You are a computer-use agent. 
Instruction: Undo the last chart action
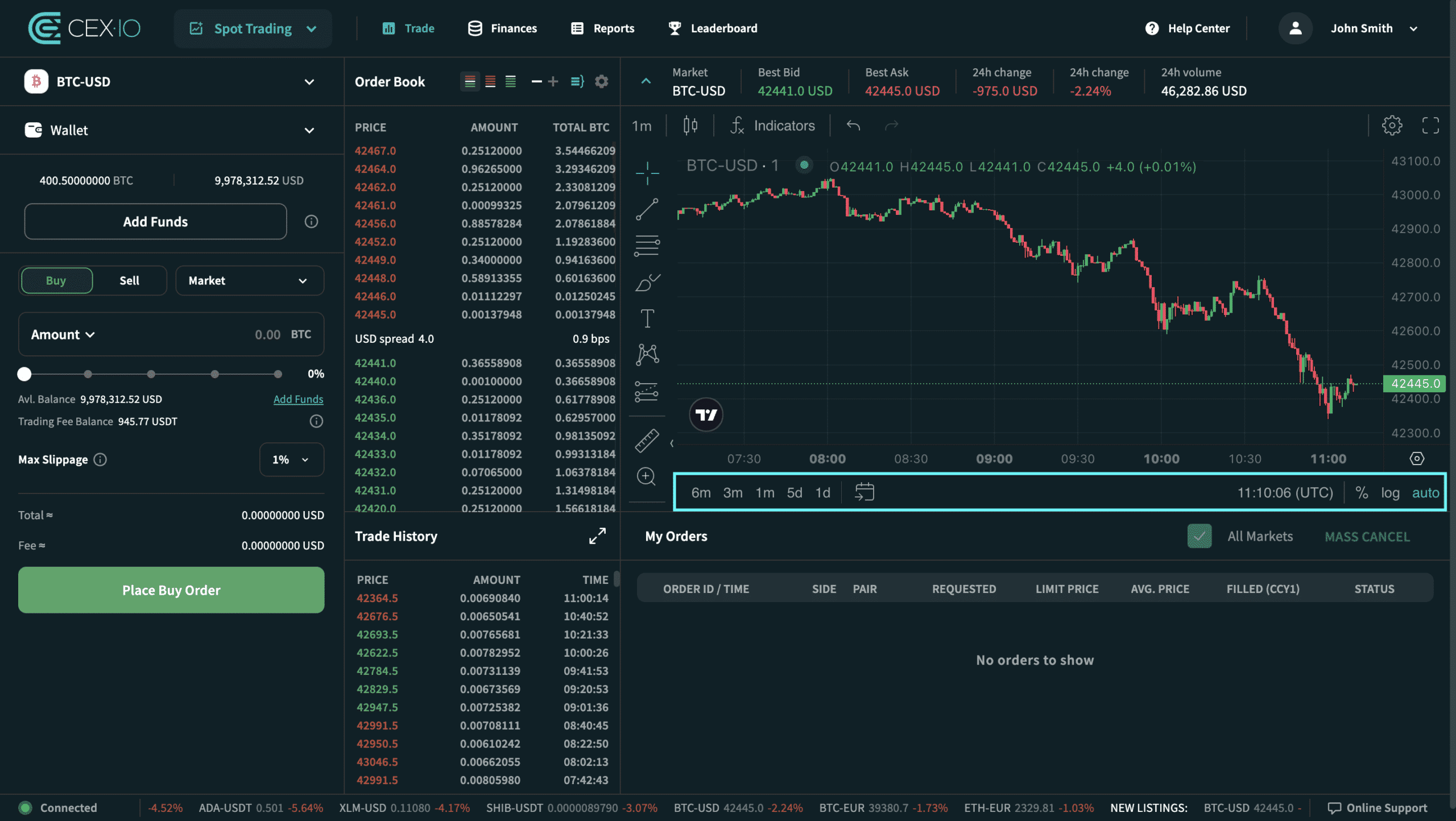pos(853,126)
